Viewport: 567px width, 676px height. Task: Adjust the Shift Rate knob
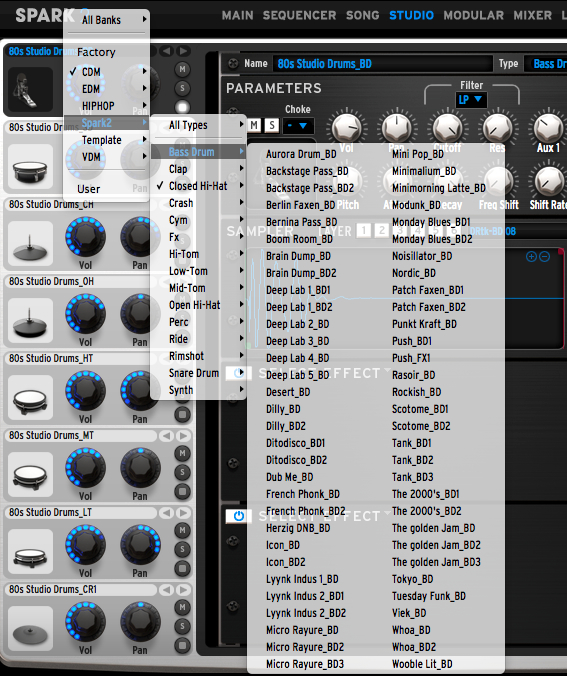(548, 182)
